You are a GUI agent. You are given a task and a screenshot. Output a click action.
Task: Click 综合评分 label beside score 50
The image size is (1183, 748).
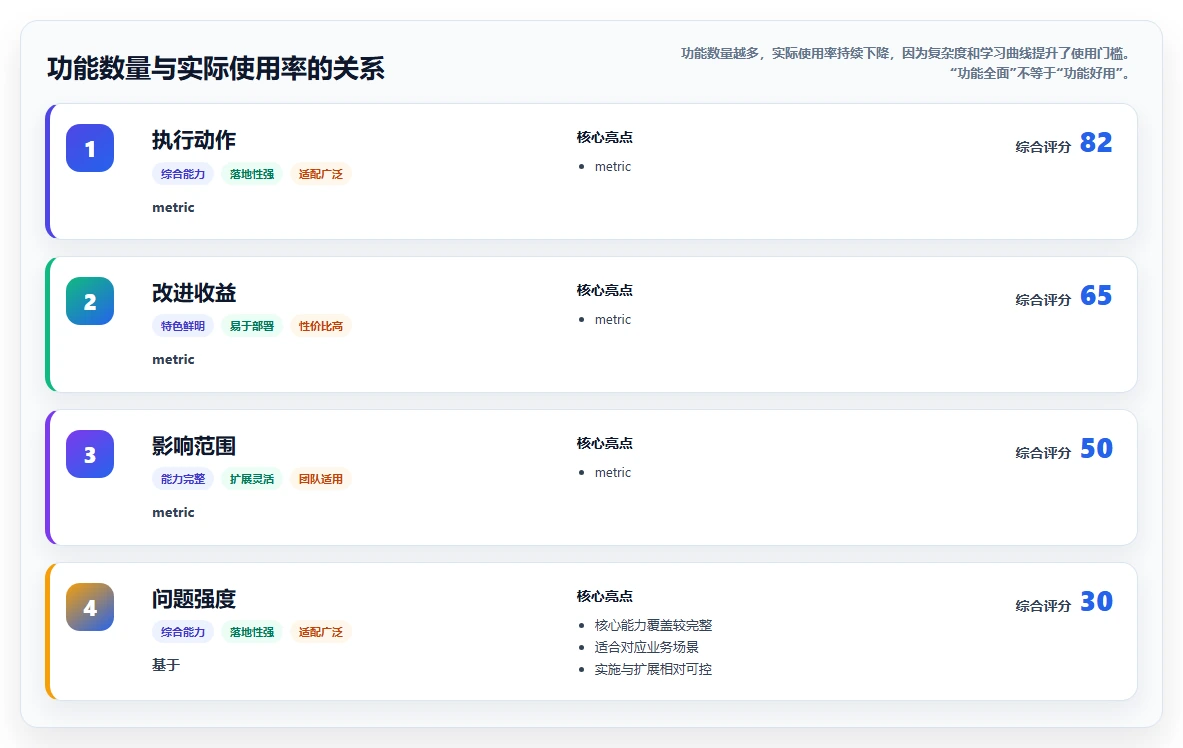click(1043, 453)
